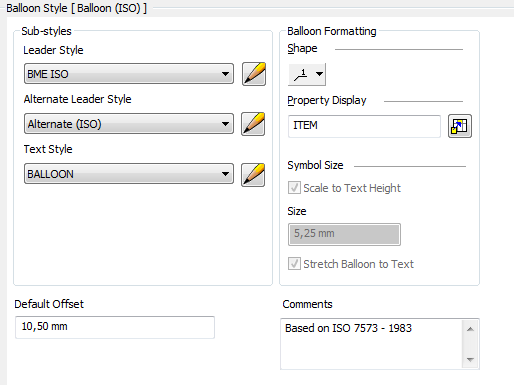Open the Leader Style BME ISO dropdown
The image size is (514, 385).
pos(129,74)
